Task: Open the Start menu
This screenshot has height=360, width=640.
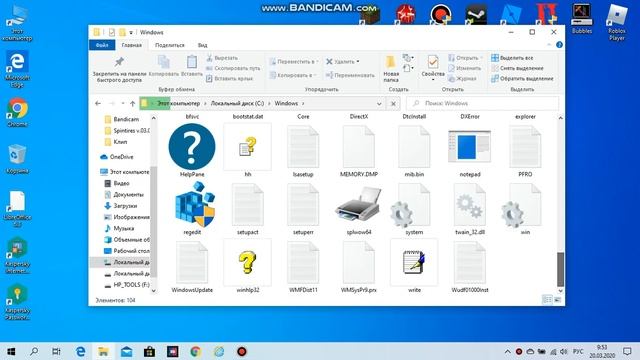Action: [x=11, y=351]
